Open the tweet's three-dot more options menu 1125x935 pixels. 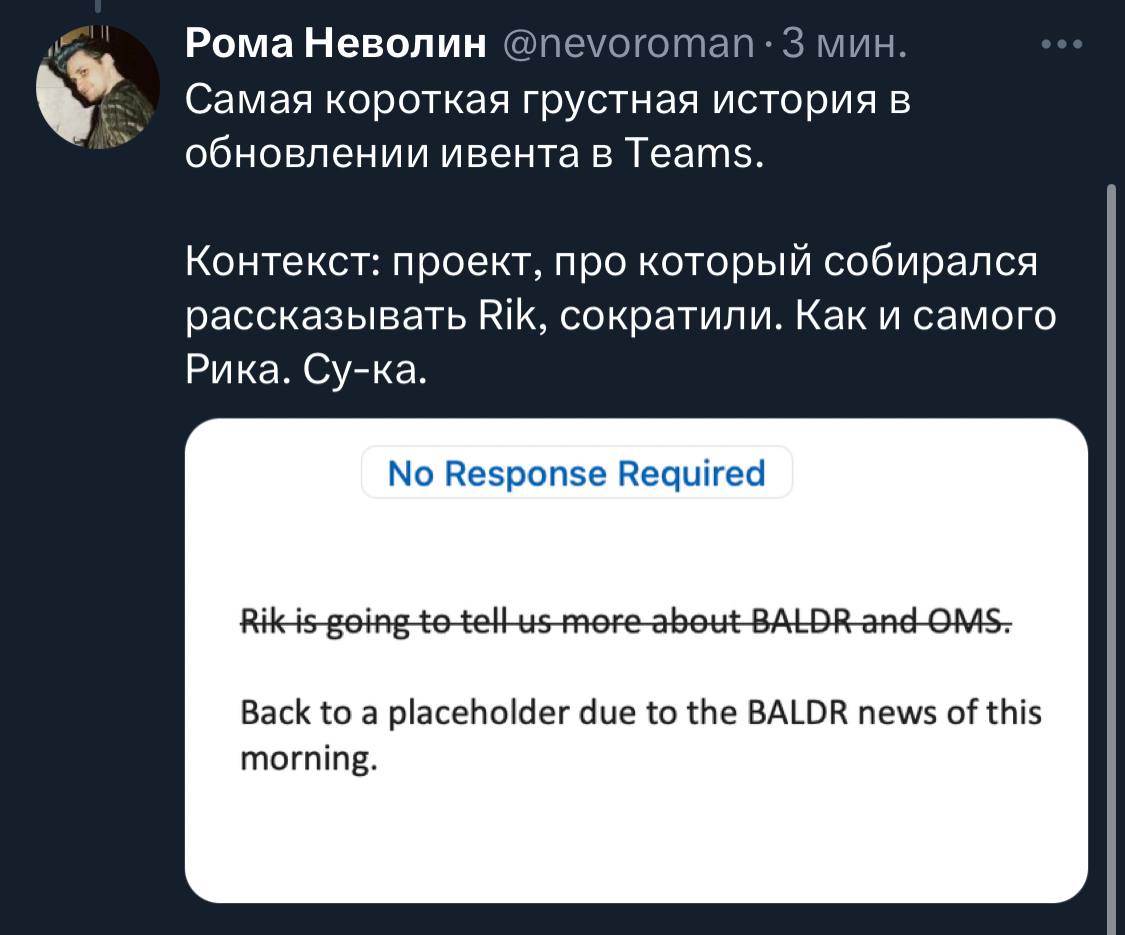coord(1062,44)
